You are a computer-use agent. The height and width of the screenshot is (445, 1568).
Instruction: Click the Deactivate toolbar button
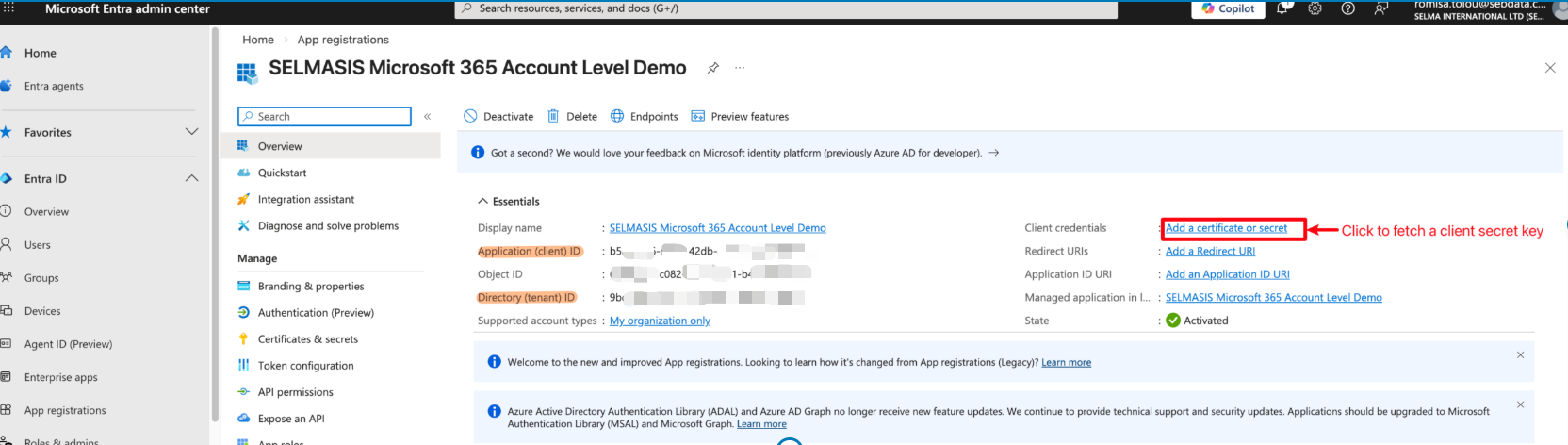click(498, 117)
